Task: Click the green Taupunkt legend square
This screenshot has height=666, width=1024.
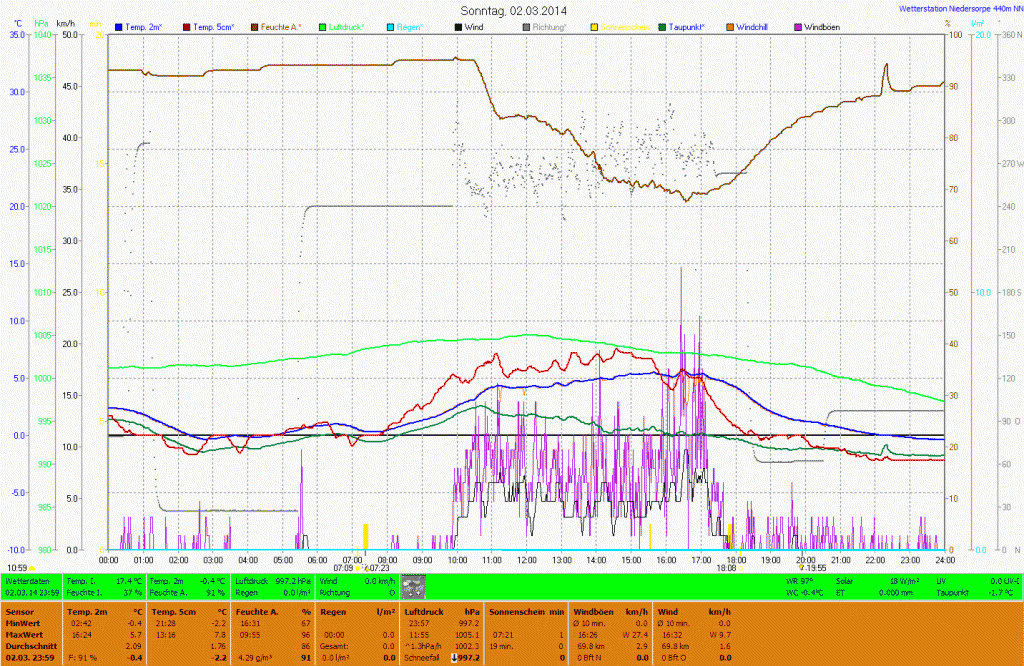Action: pyautogui.click(x=662, y=25)
